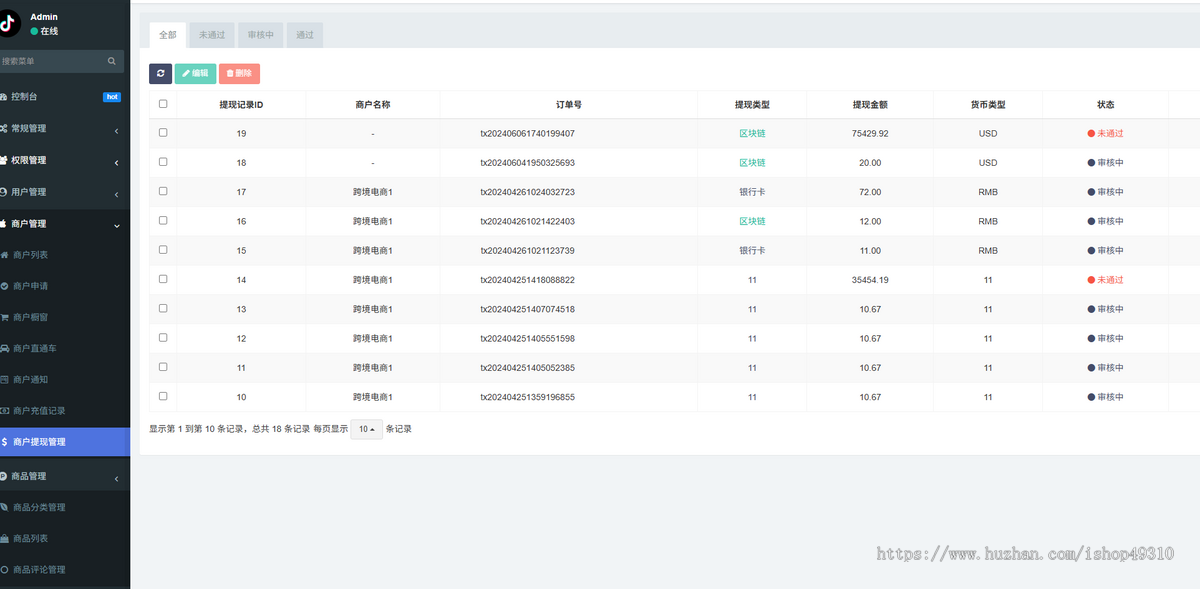Image resolution: width=1200 pixels, height=589 pixels.
Task: Click the check icon beside 商户申请
Action: point(4,286)
